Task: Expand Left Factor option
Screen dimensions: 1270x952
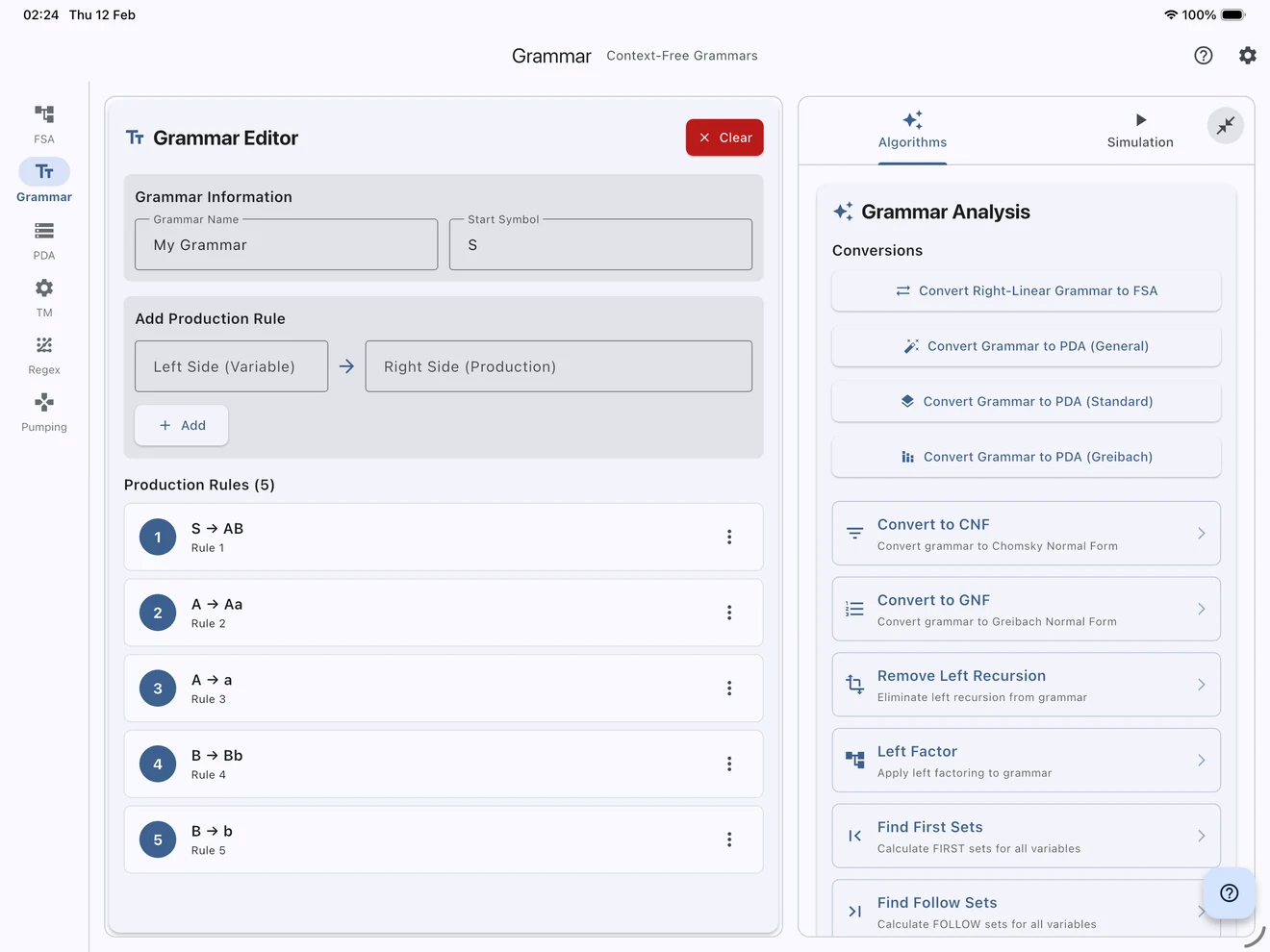Action: coord(1026,760)
